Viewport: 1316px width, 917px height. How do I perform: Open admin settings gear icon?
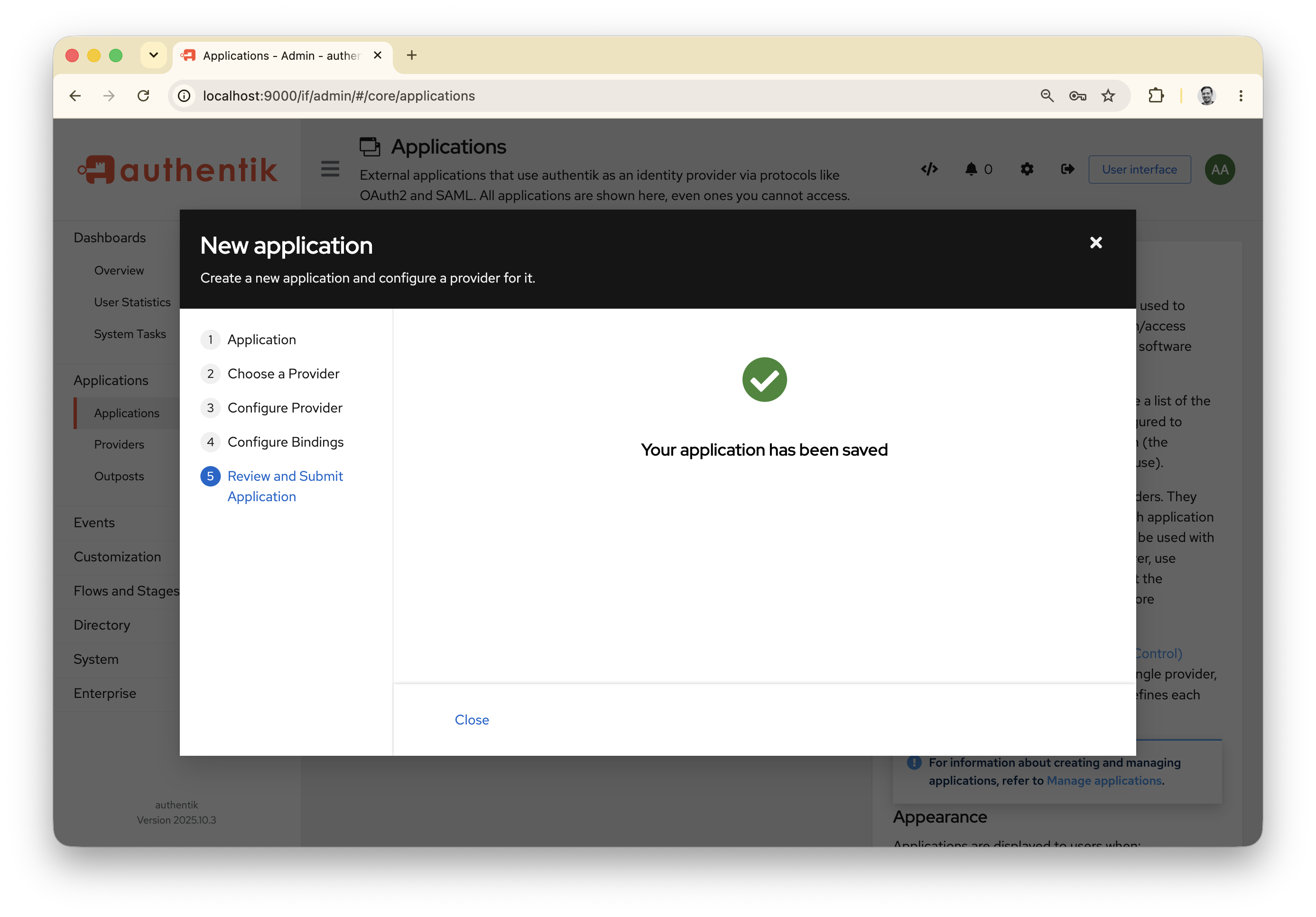[x=1027, y=169]
